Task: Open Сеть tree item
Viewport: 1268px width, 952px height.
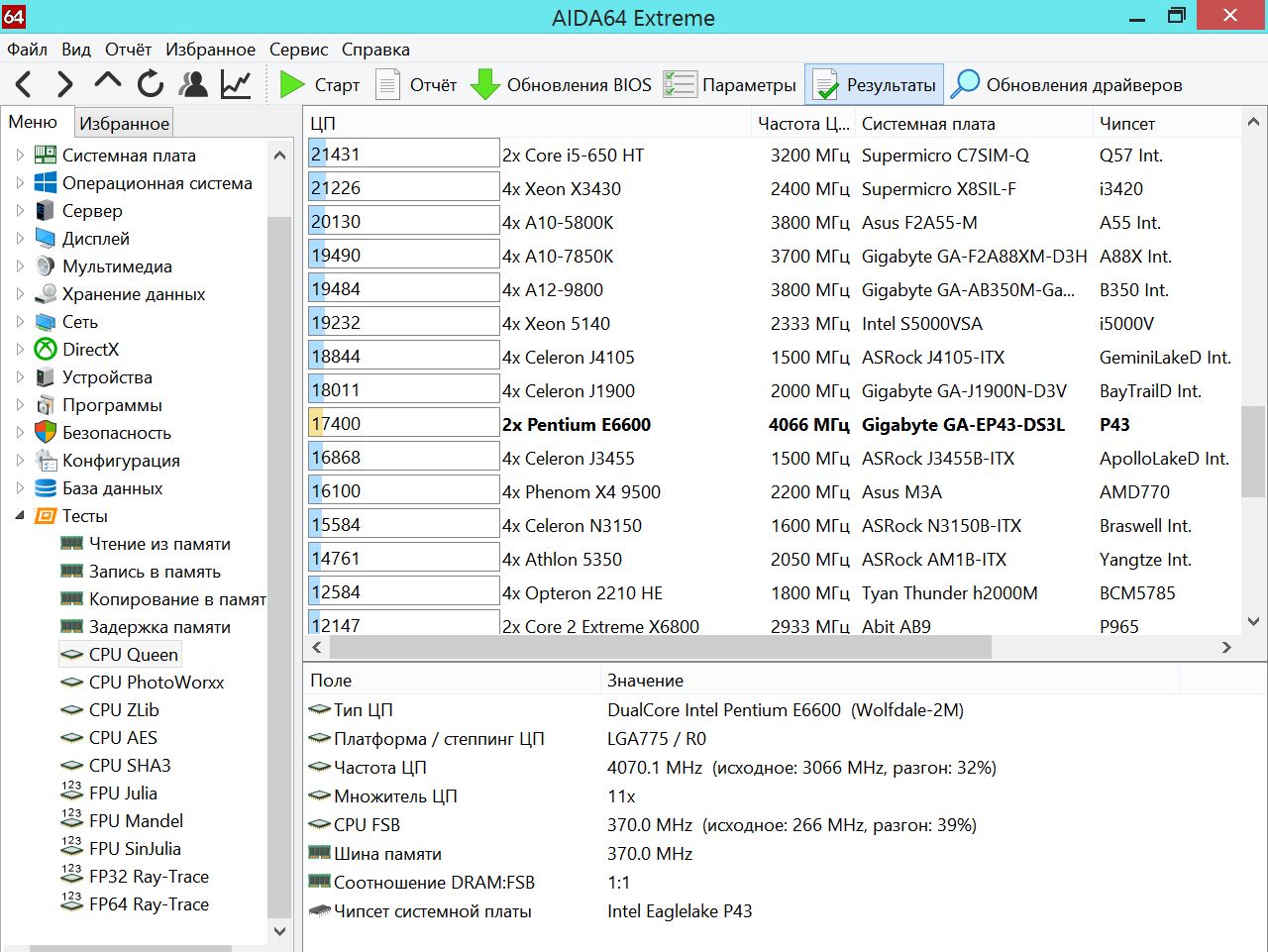Action: click(x=80, y=322)
